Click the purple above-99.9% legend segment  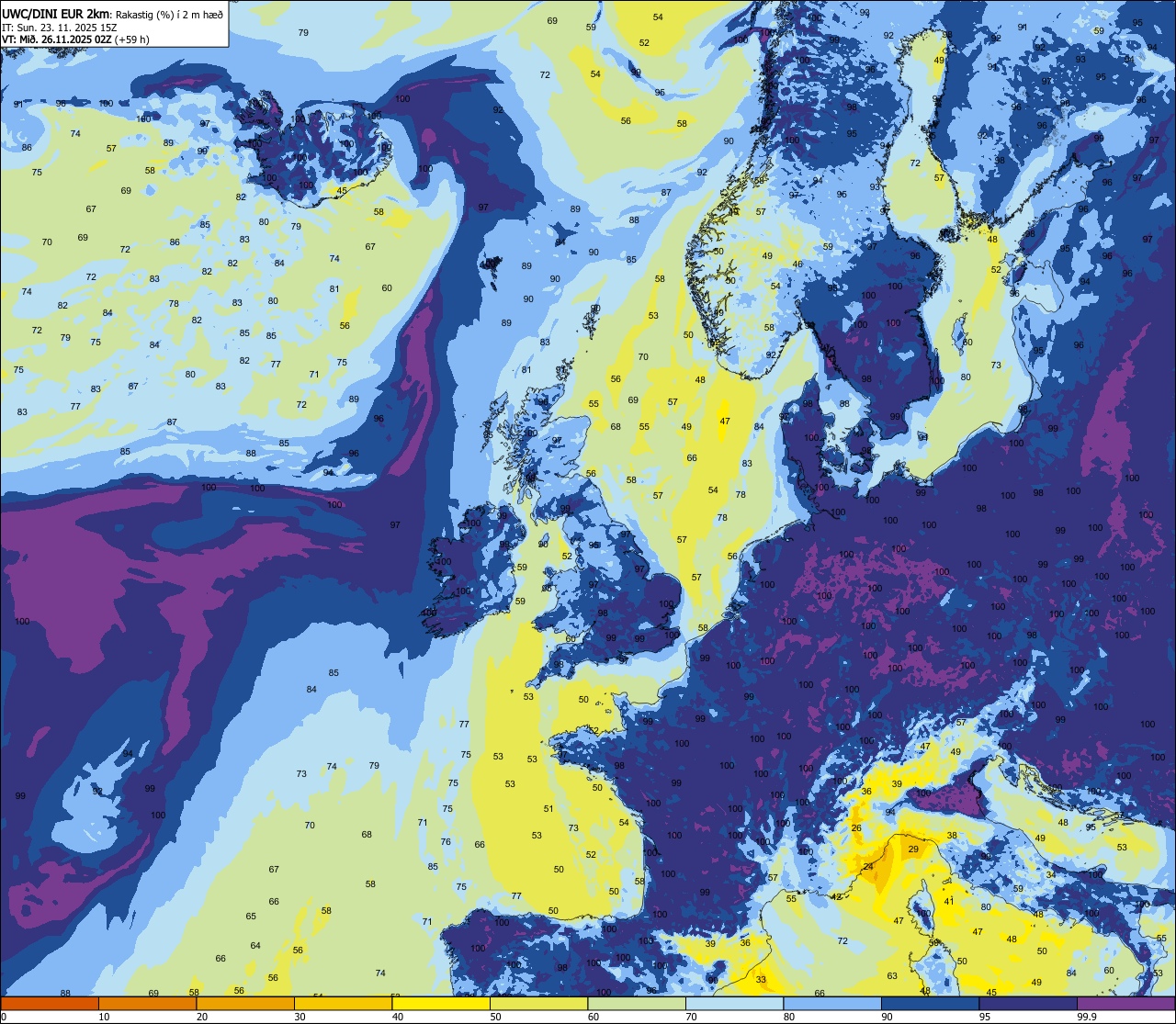(1125, 1003)
